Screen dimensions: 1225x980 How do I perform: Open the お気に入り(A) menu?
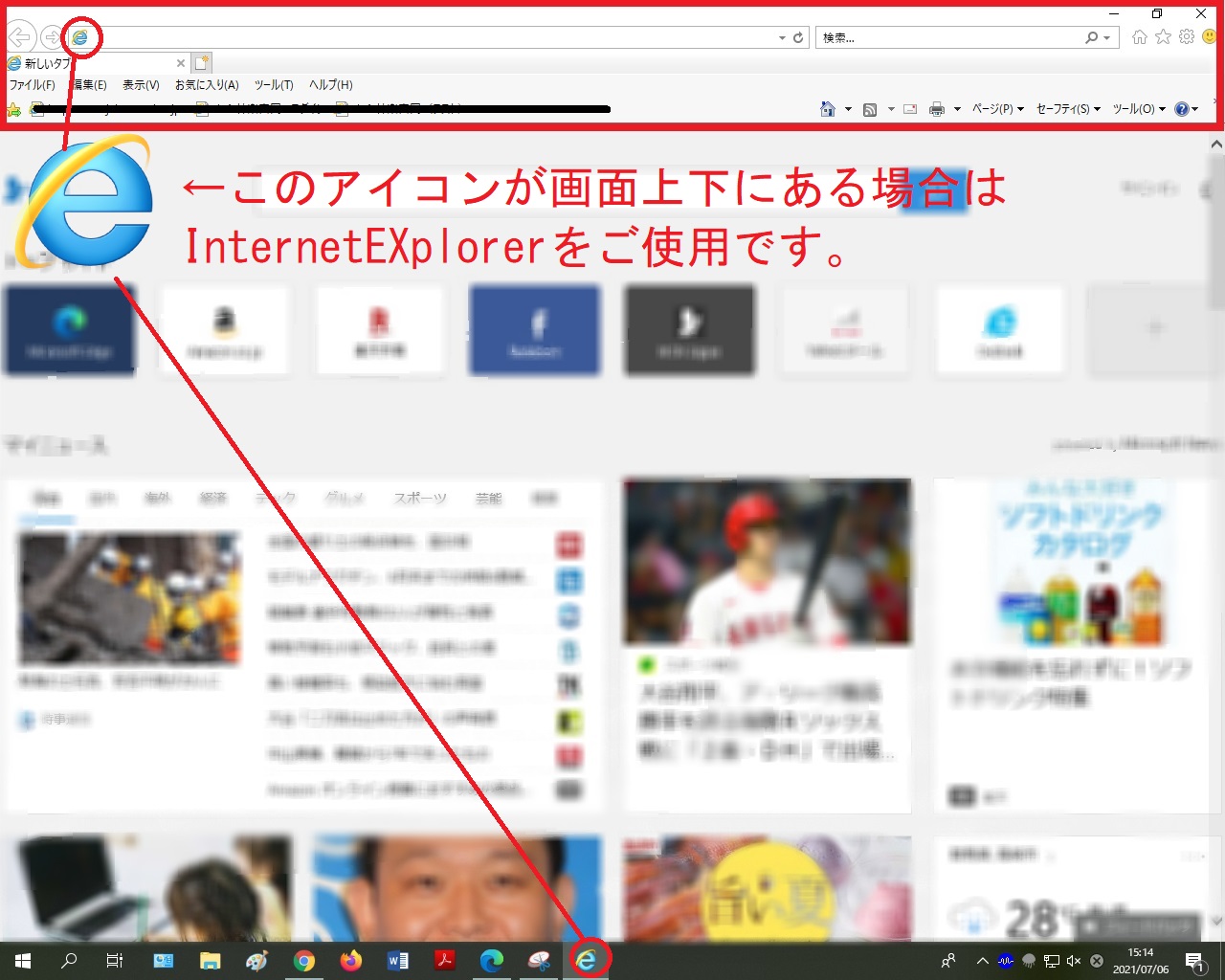click(x=207, y=85)
